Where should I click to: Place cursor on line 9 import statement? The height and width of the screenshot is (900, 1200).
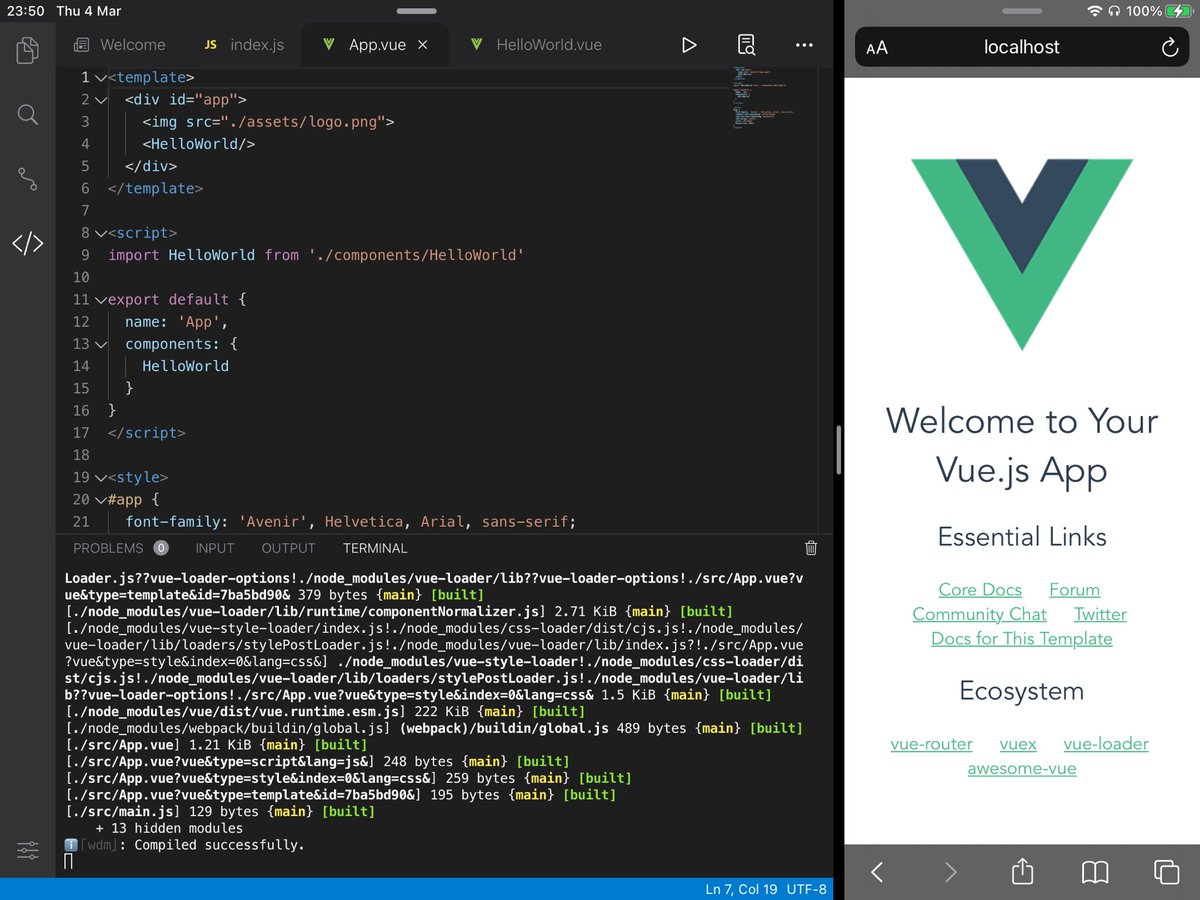click(x=316, y=255)
